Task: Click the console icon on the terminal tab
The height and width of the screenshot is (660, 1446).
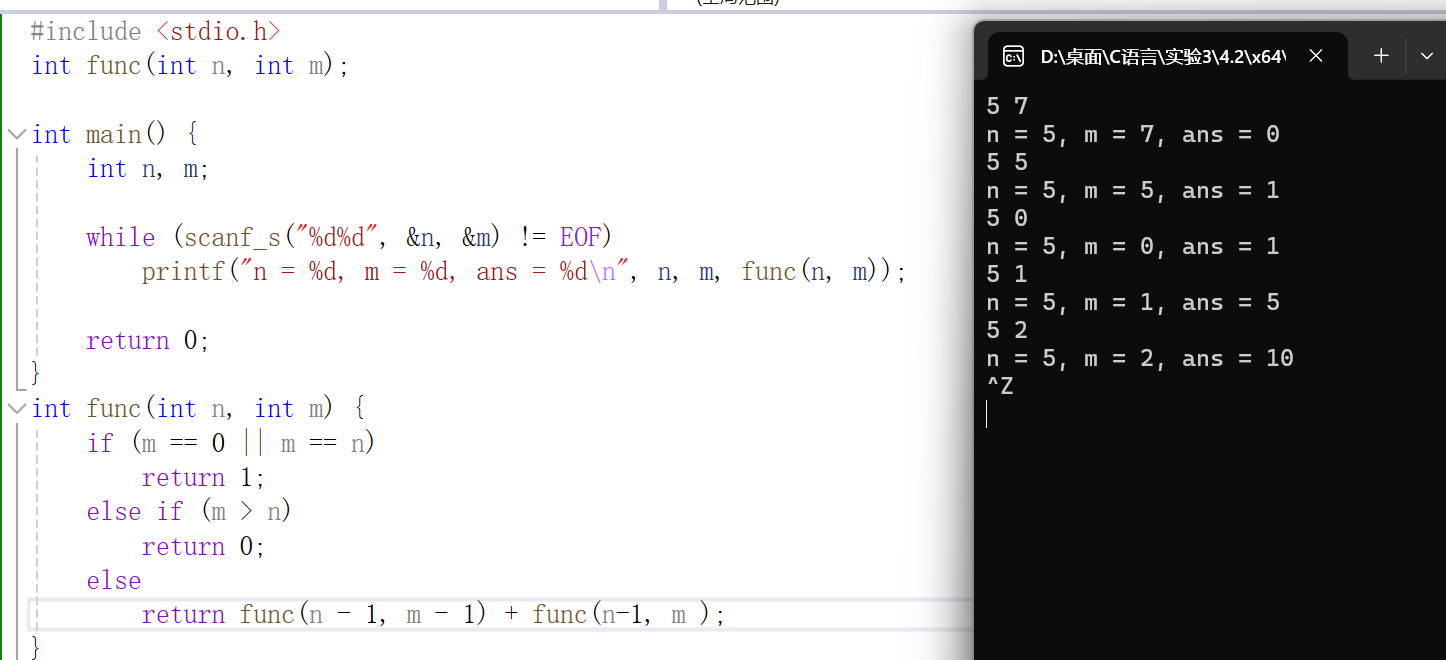Action: tap(1013, 57)
